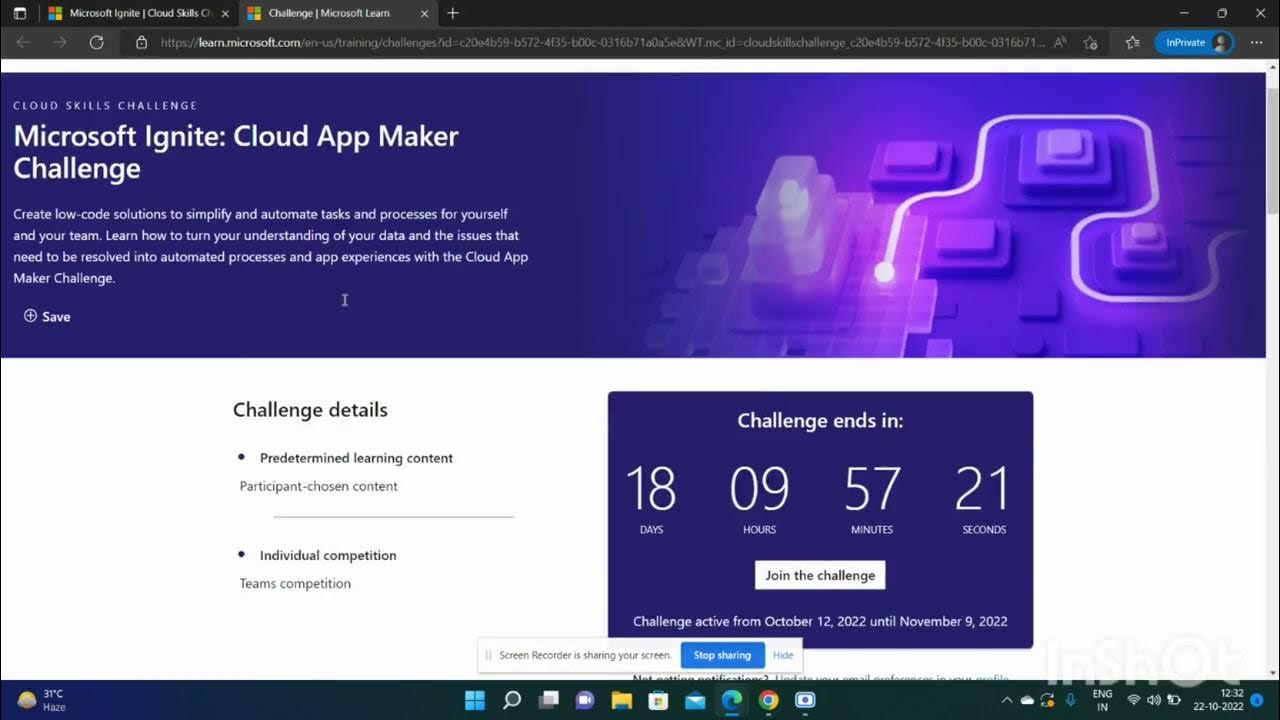1280x720 pixels.
Task: View site security lock information
Action: [141, 42]
